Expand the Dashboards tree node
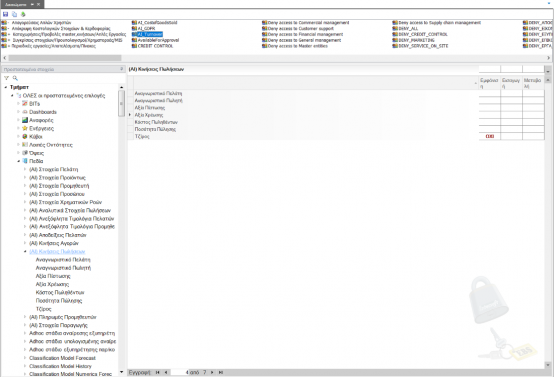The width and height of the screenshot is (554, 377). (x=18, y=112)
